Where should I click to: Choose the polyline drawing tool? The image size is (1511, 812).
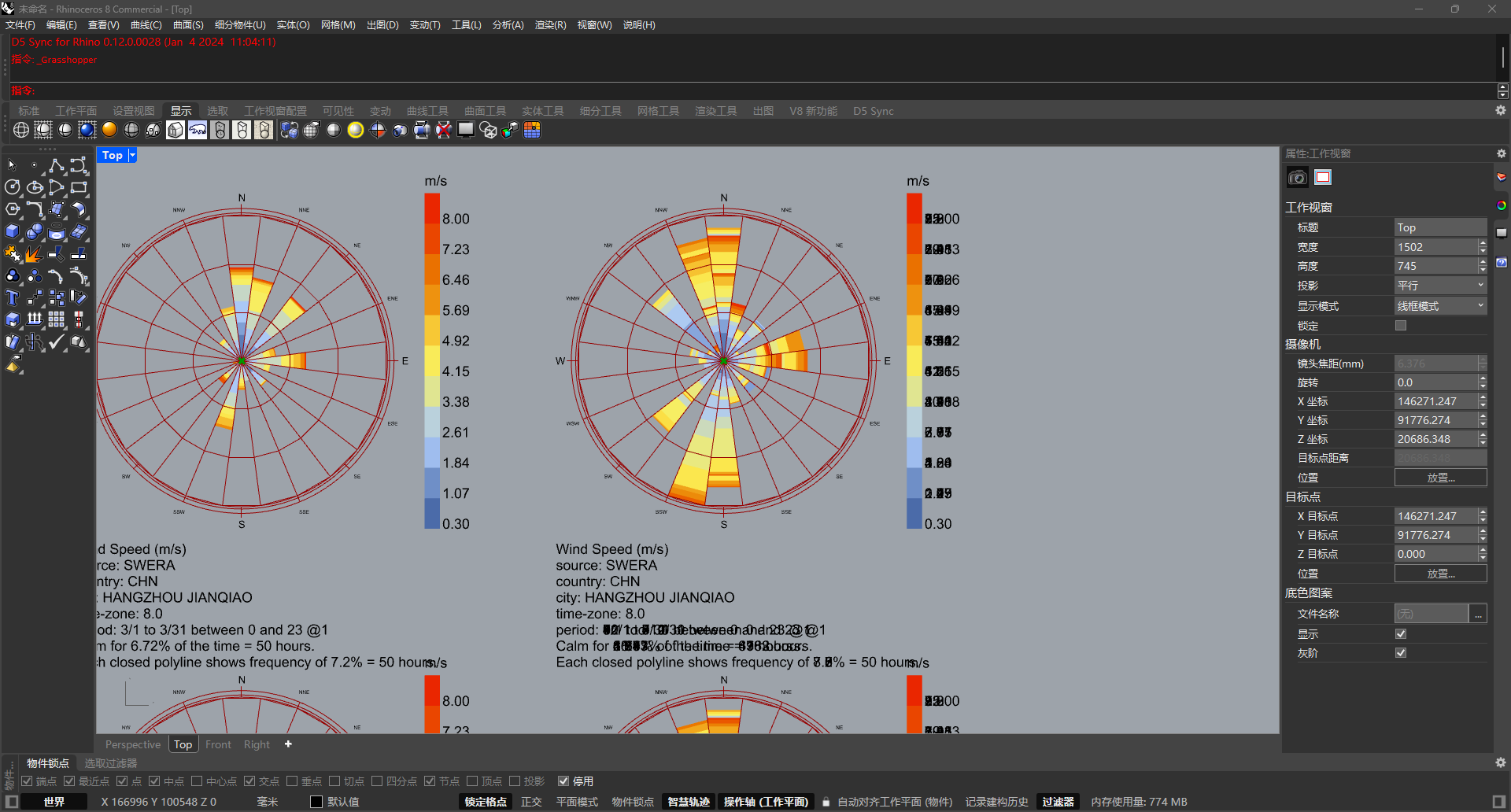(57, 165)
